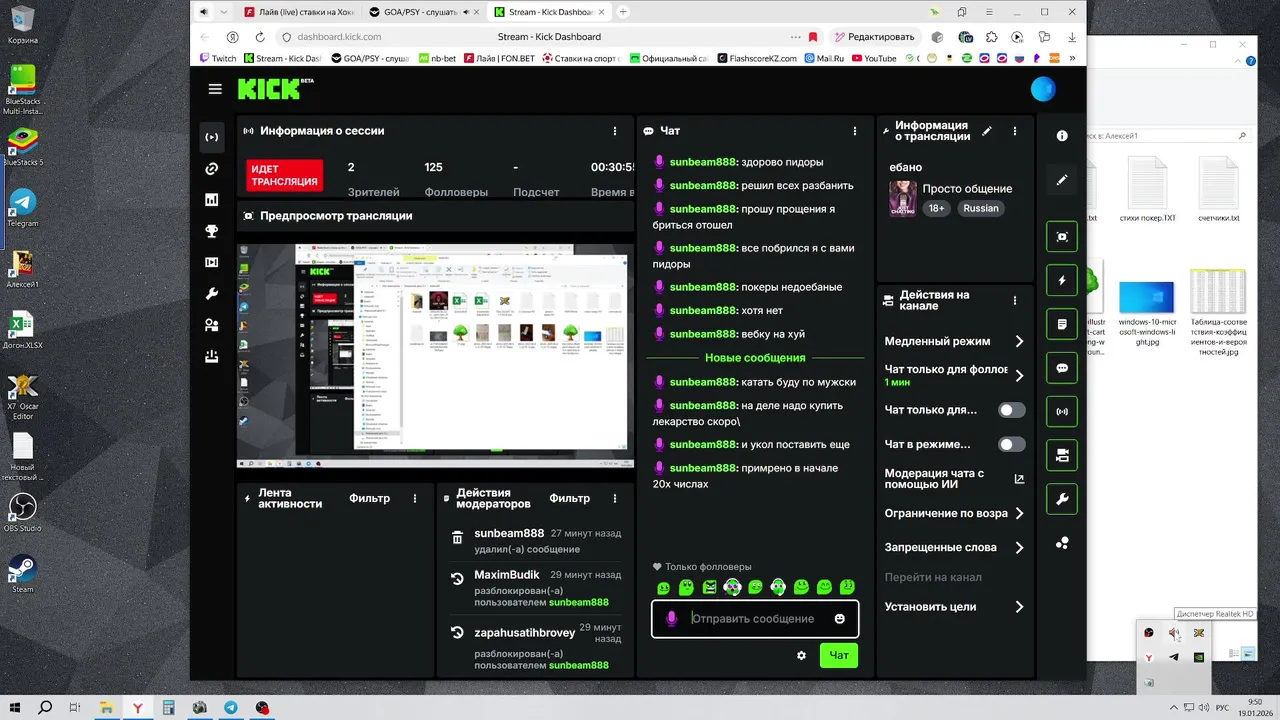The width and height of the screenshot is (1280, 720).
Task: Click the info icon in right sidebar
Action: click(1062, 136)
